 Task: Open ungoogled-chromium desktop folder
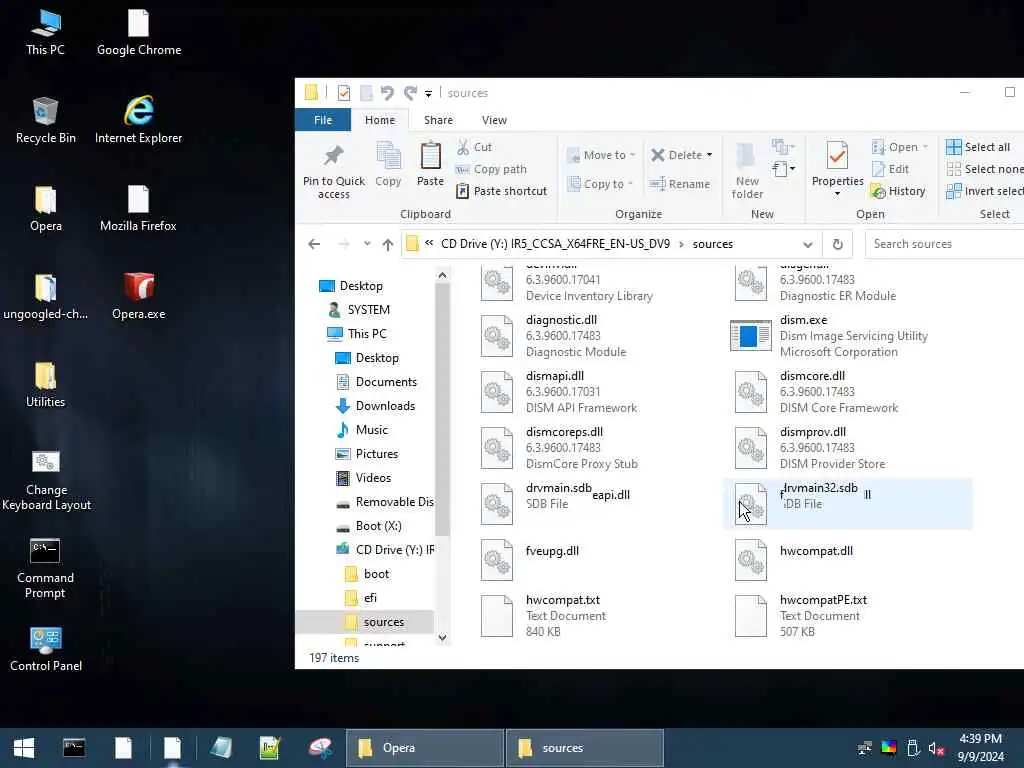click(x=45, y=297)
